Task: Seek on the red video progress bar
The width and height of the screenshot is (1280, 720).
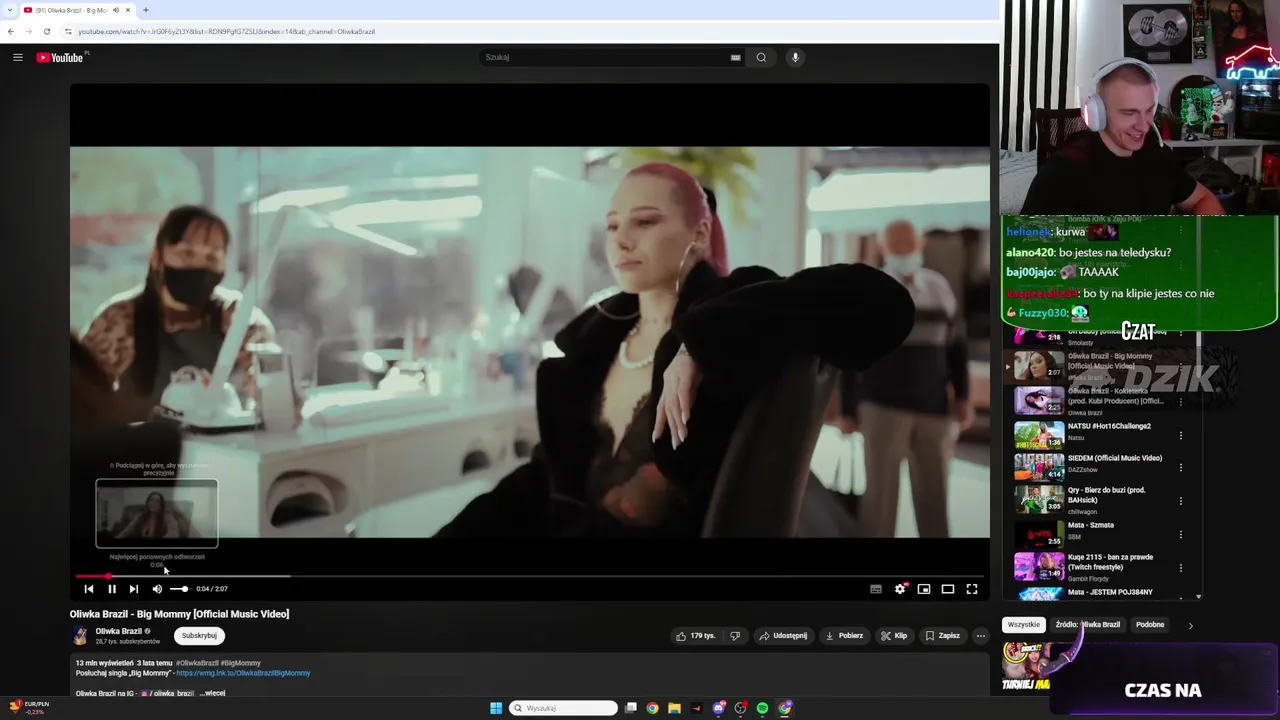Action: pyautogui.click(x=530, y=576)
